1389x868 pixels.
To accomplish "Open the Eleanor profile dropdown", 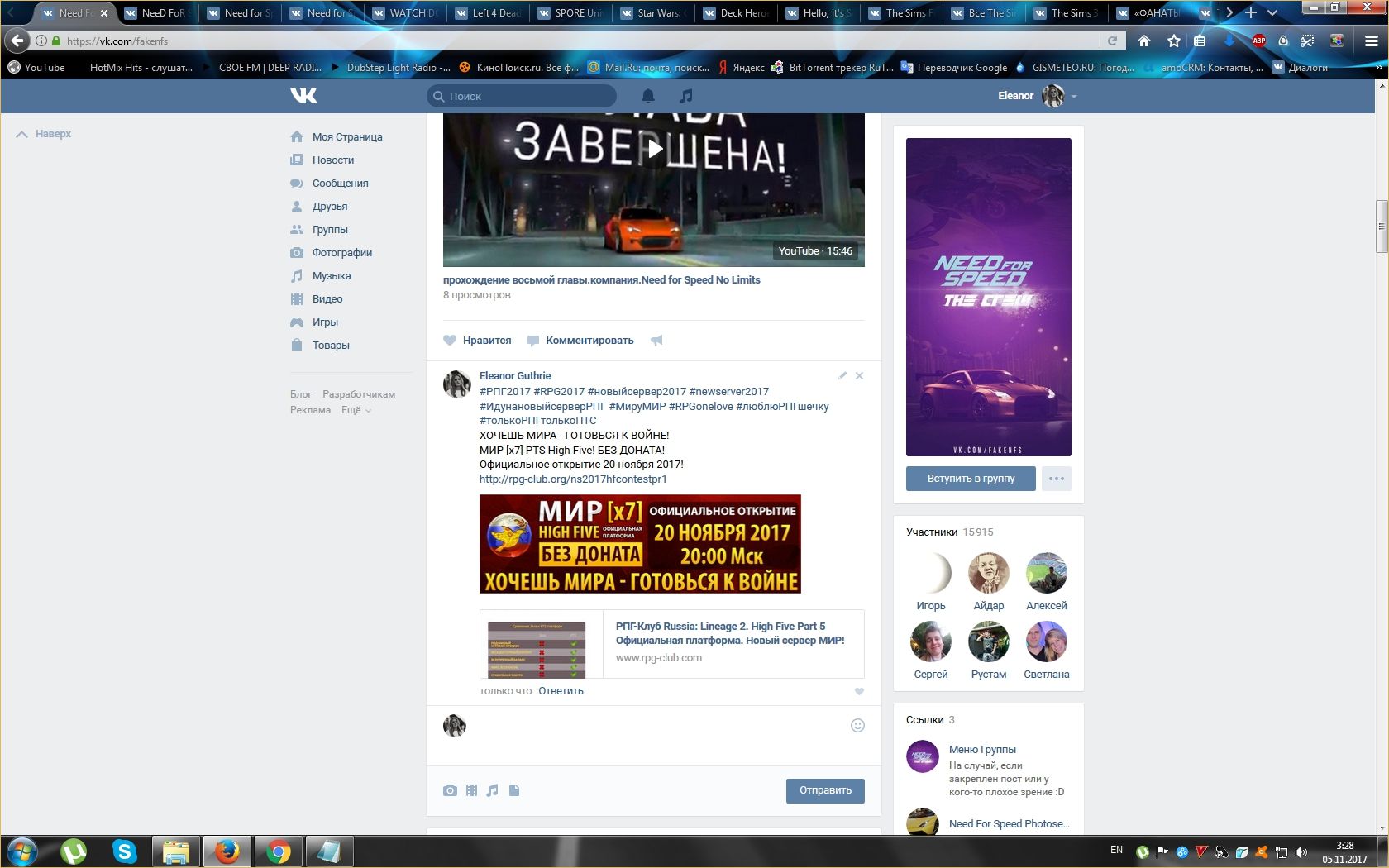I will pos(1038,96).
